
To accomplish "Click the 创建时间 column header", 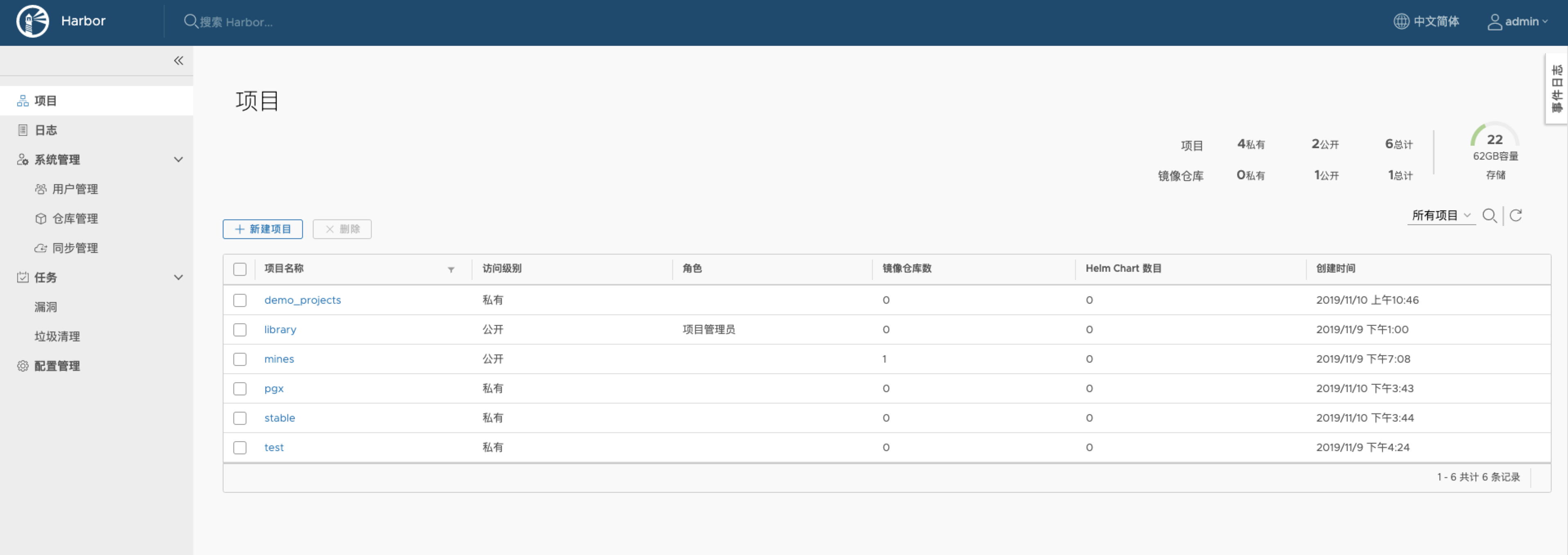I will point(1335,268).
